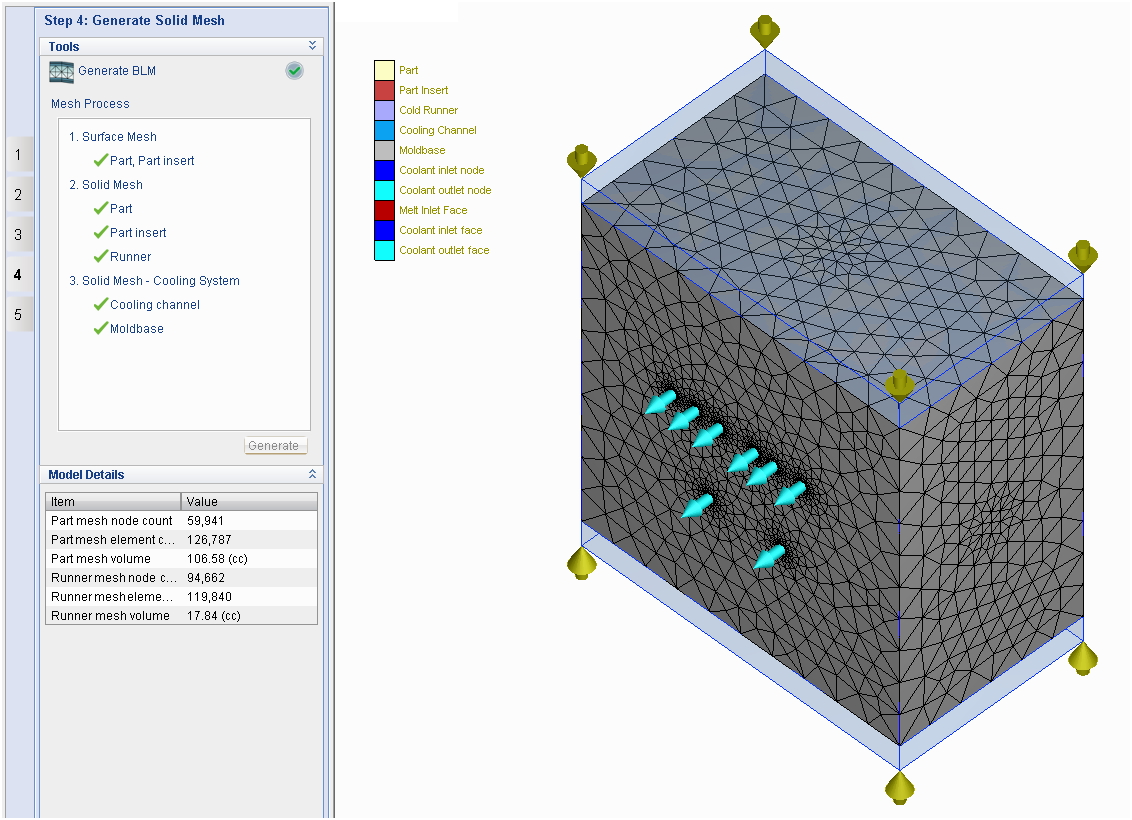This screenshot has height=820, width=1132.
Task: Click the checkmark next to Runner
Action: point(101,256)
